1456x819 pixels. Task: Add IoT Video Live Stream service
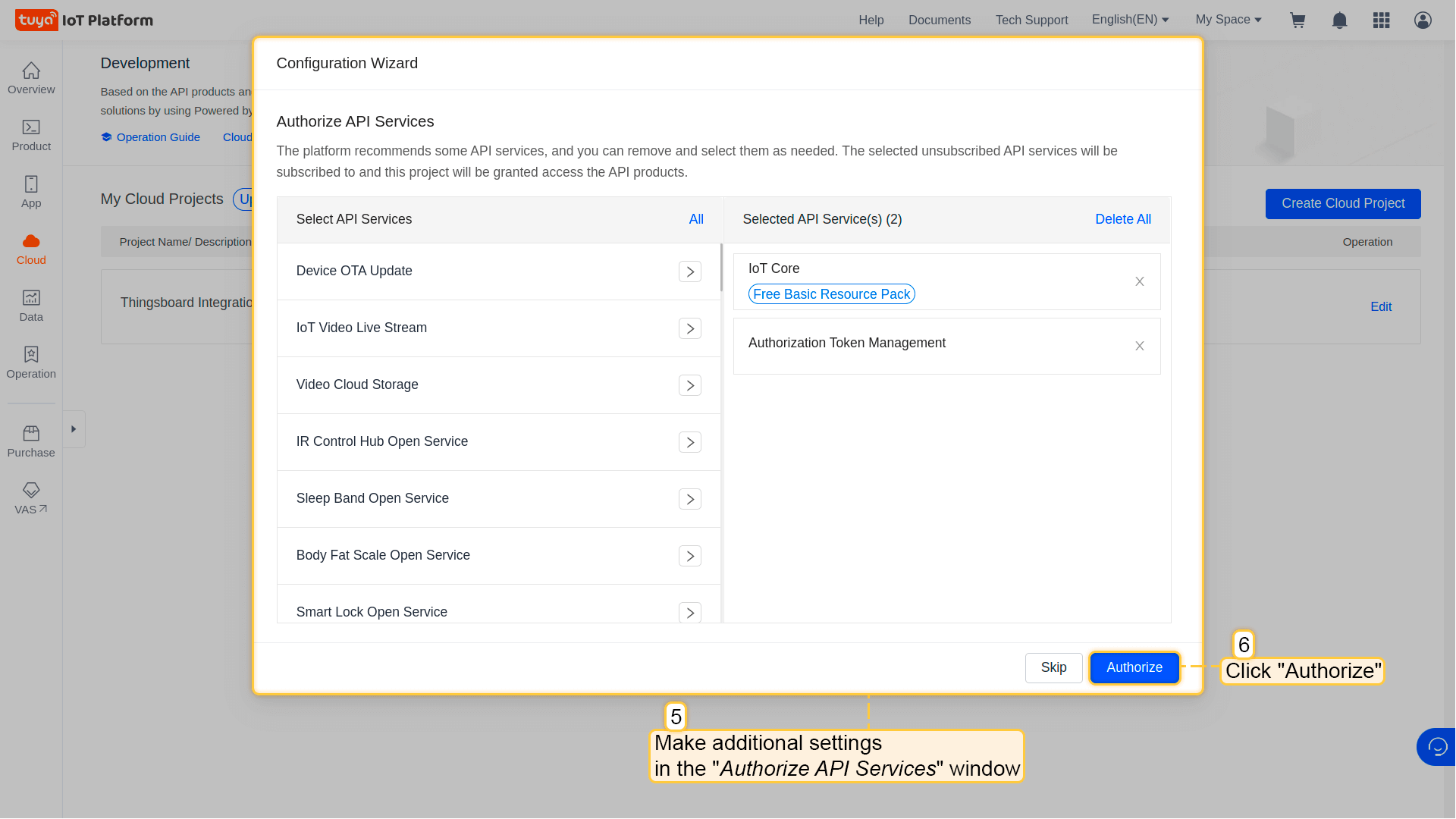point(689,328)
